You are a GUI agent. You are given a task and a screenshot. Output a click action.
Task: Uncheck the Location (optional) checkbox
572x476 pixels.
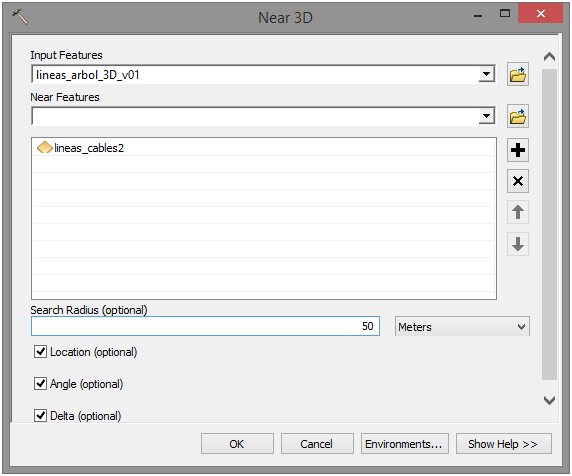tap(40, 352)
